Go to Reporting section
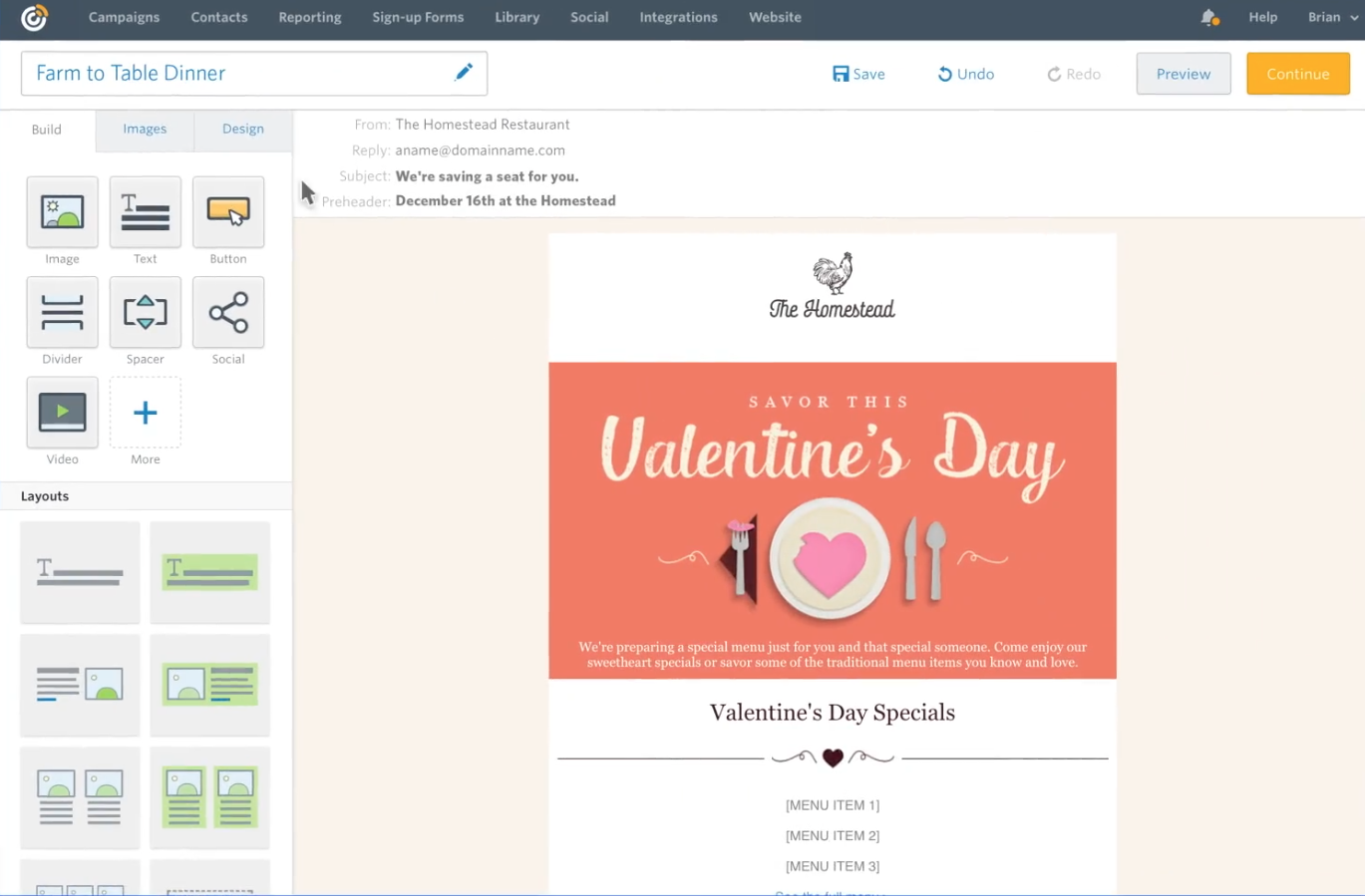Screen dimensions: 1365x896 [x=310, y=17]
